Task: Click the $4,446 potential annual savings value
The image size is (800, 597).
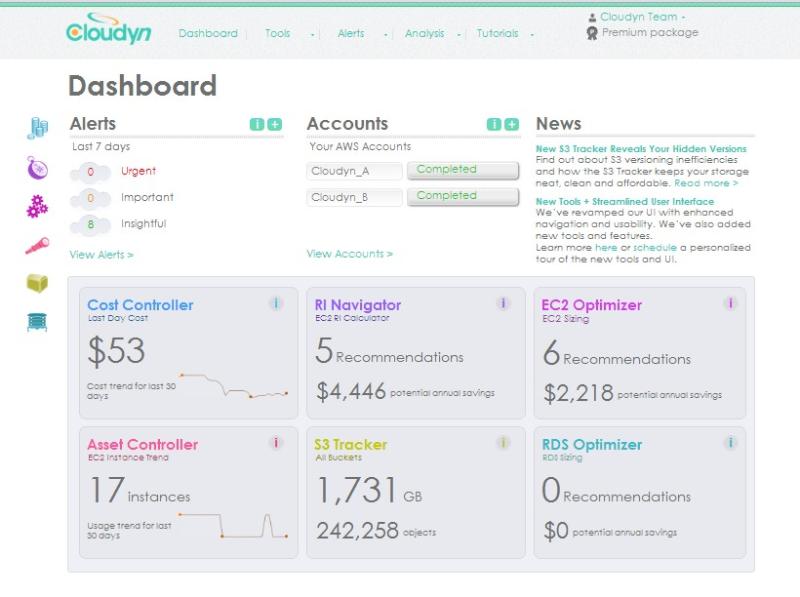Action: tap(351, 391)
